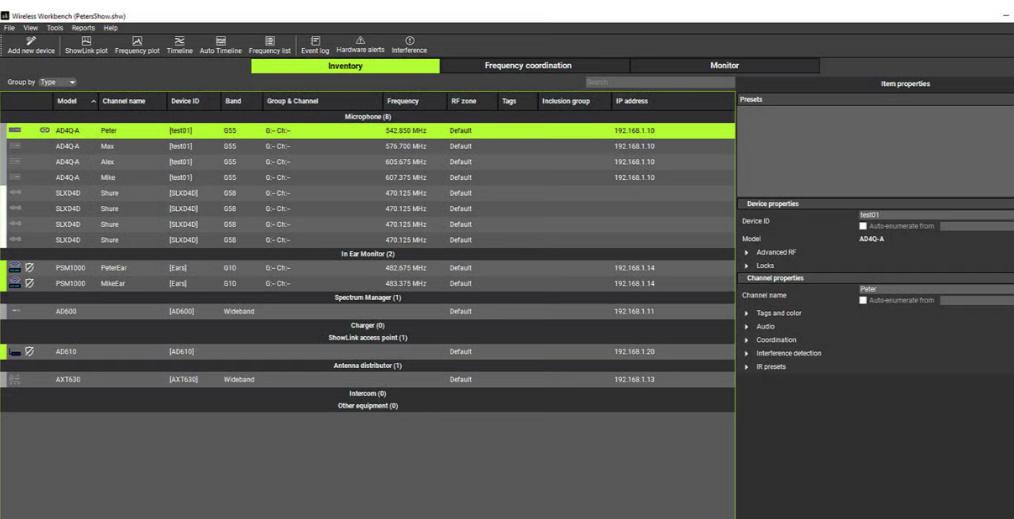Show Hardware alerts
The height and width of the screenshot is (519, 1014).
(360, 45)
